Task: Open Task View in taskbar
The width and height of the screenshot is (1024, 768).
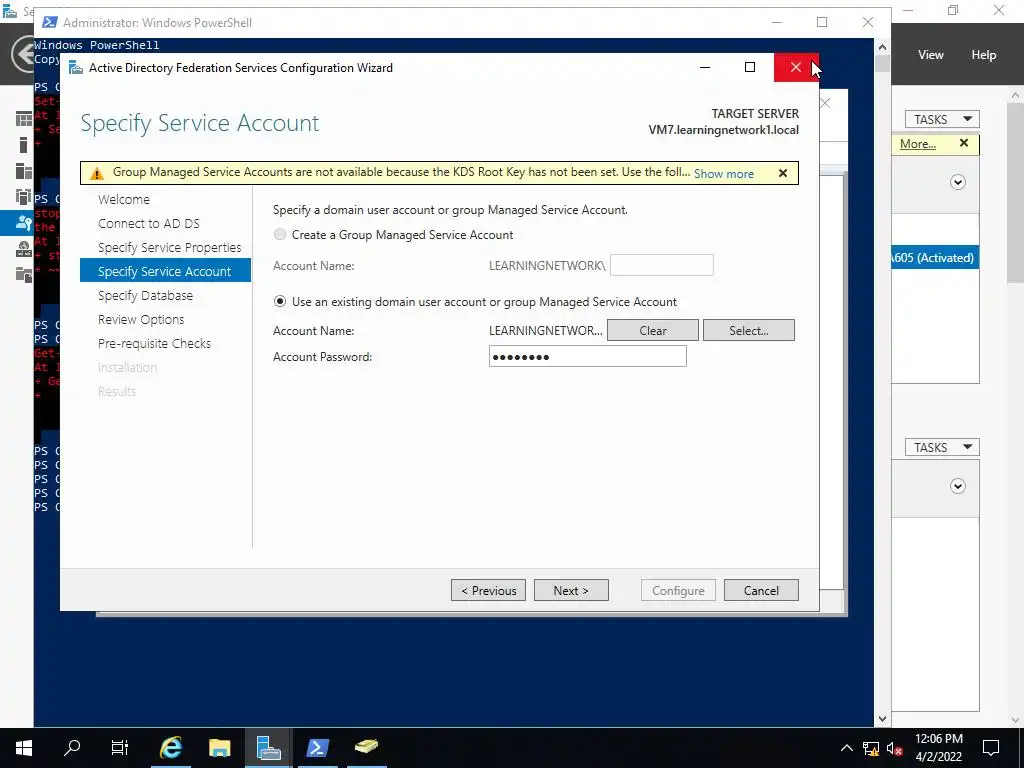Action: coord(120,747)
